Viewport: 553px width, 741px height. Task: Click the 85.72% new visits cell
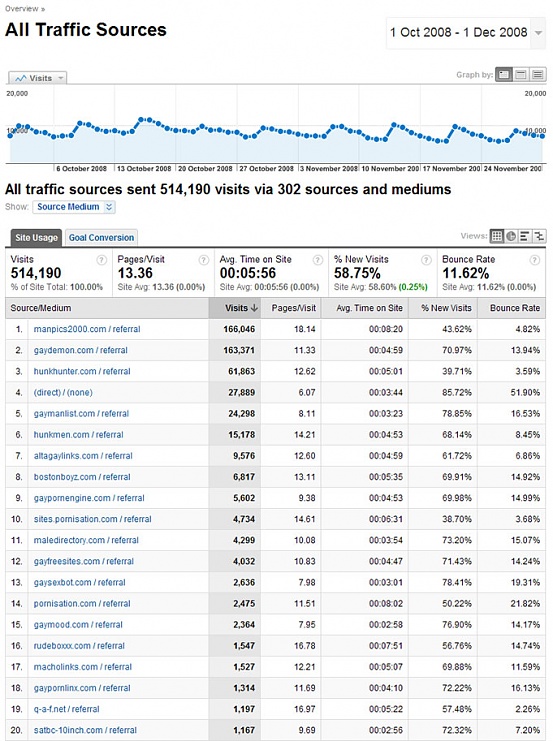click(457, 392)
